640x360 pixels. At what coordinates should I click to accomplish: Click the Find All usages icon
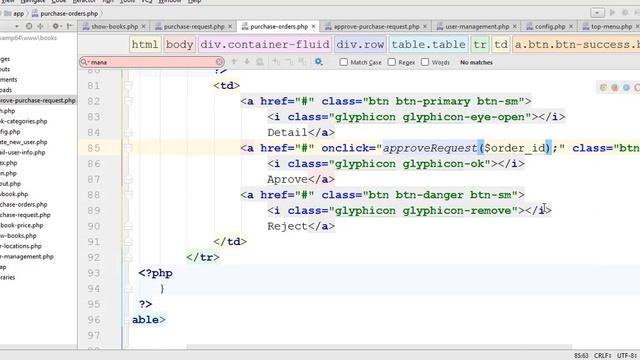[260, 62]
